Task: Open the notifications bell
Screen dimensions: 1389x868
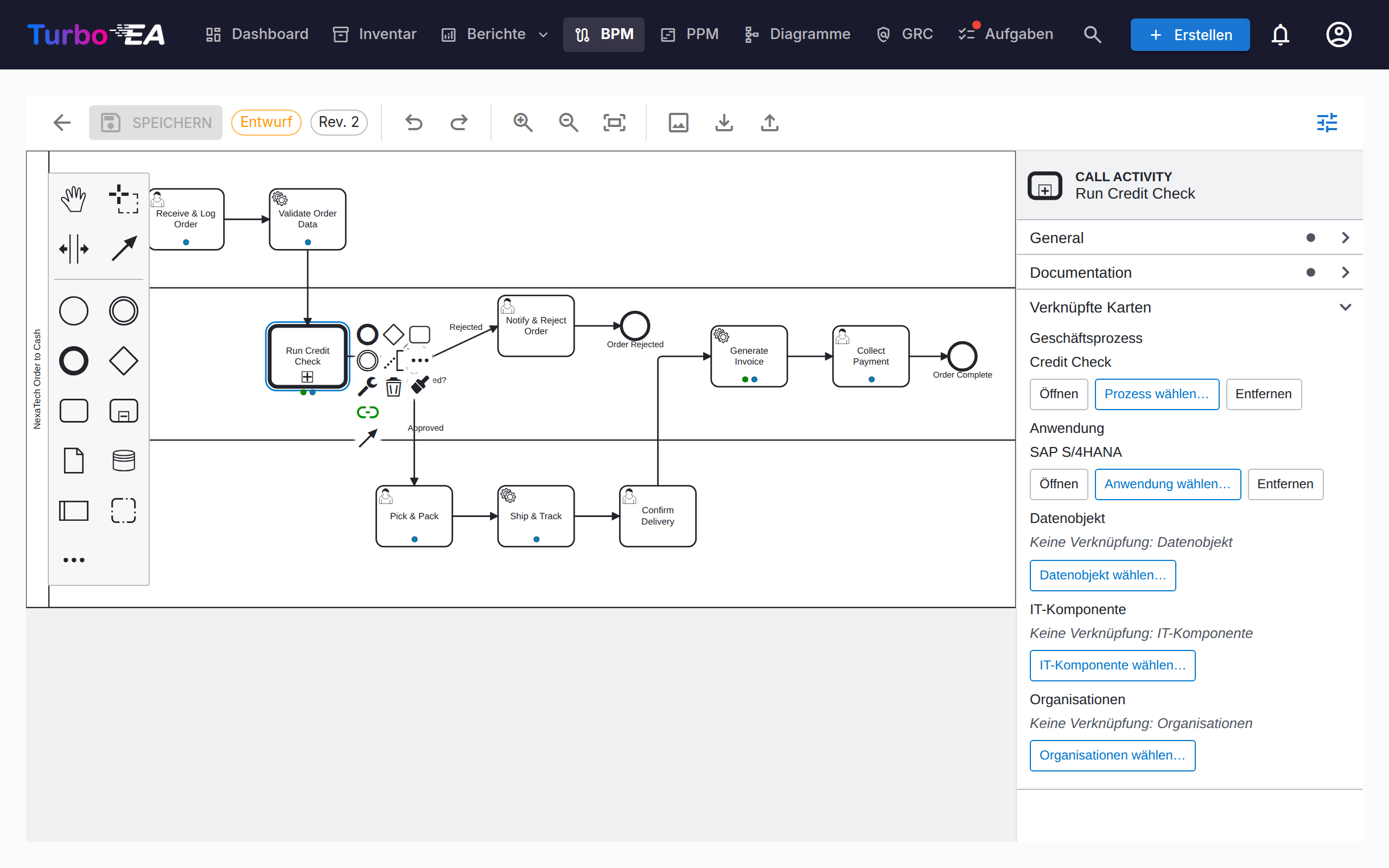Action: point(1280,34)
